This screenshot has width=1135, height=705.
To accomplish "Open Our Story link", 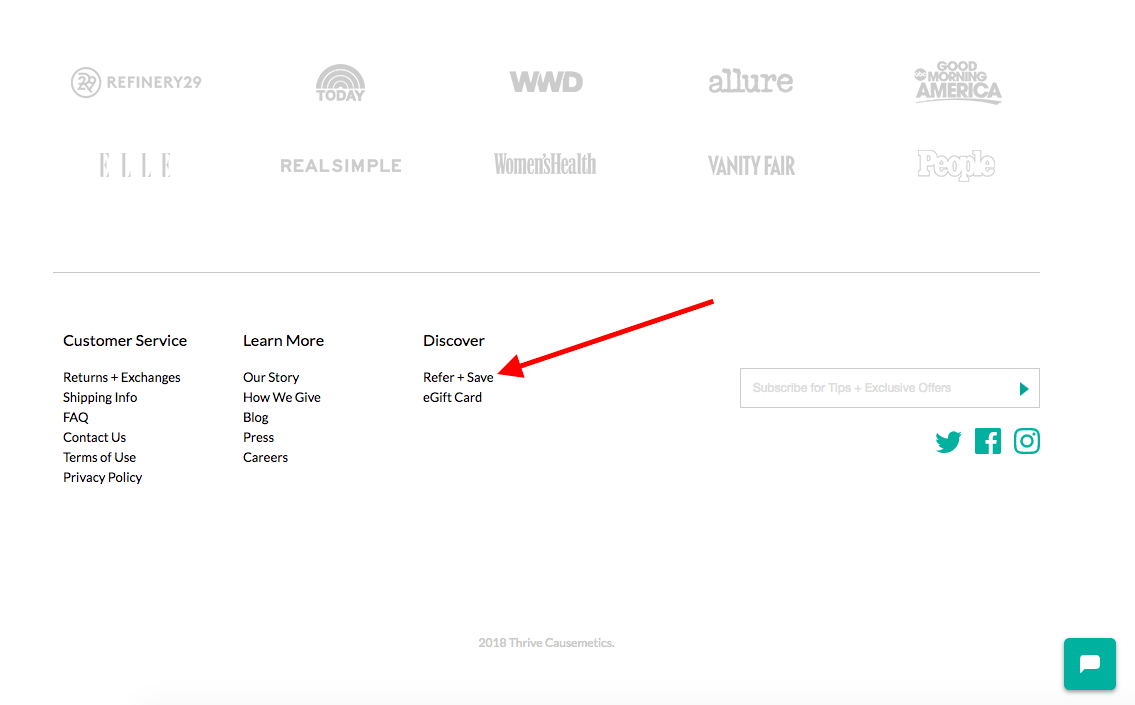I will tap(271, 377).
